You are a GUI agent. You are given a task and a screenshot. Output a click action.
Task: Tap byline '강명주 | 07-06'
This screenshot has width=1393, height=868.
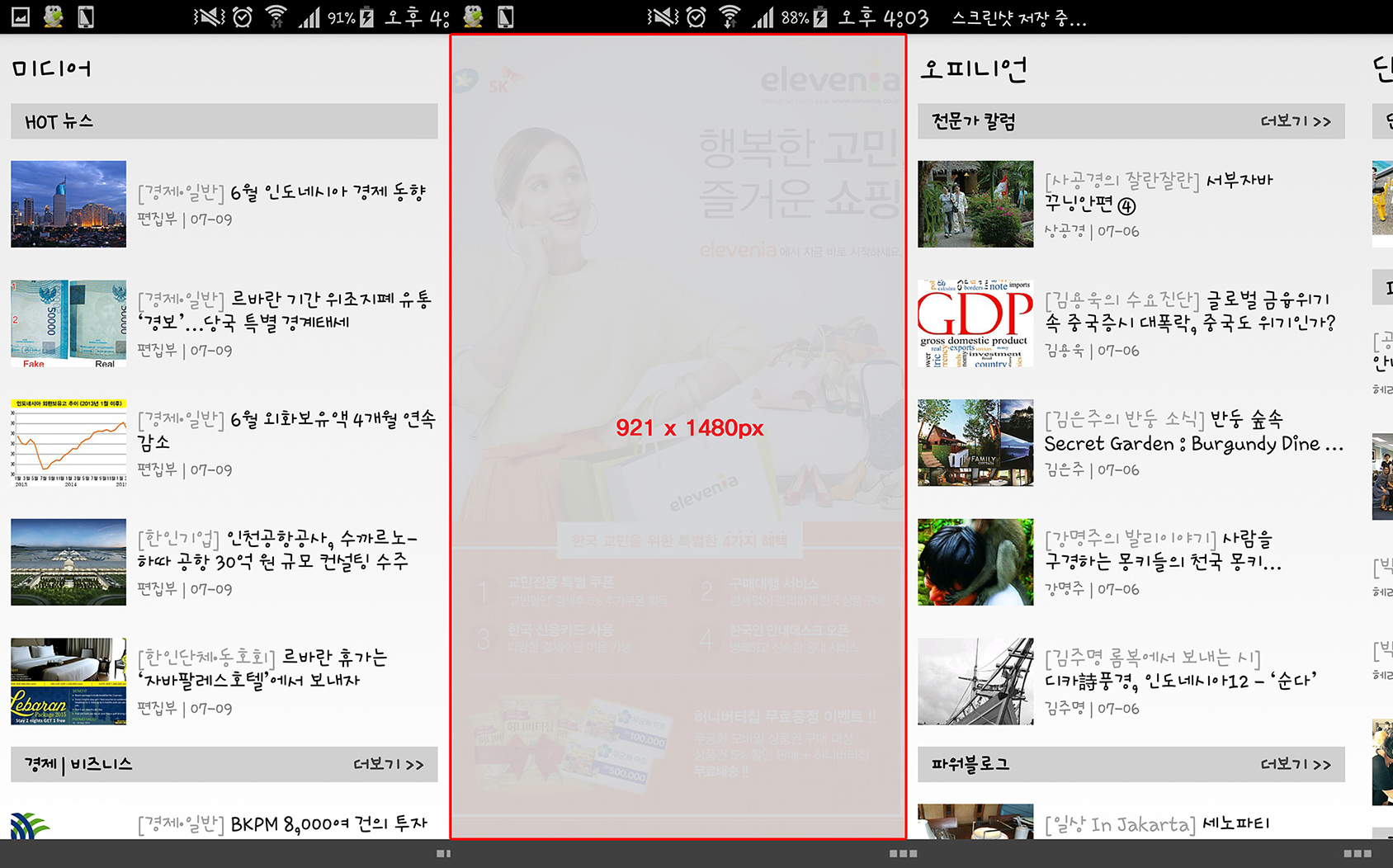coord(1092,590)
